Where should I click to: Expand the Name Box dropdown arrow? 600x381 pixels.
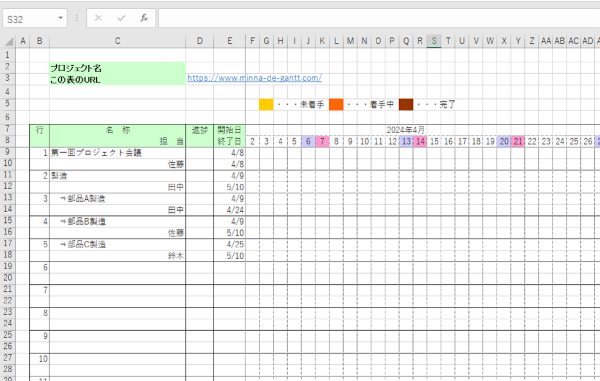tap(60, 18)
